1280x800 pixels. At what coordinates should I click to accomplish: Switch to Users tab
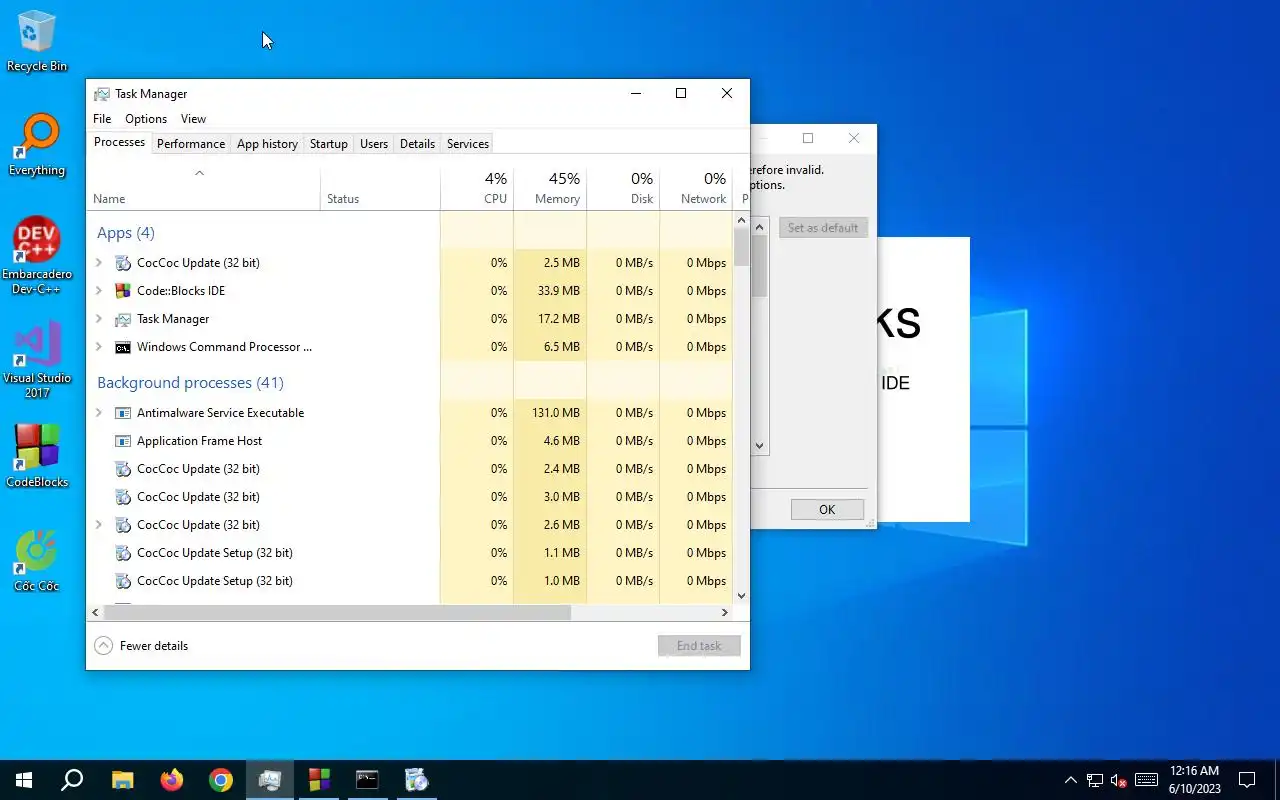point(374,144)
